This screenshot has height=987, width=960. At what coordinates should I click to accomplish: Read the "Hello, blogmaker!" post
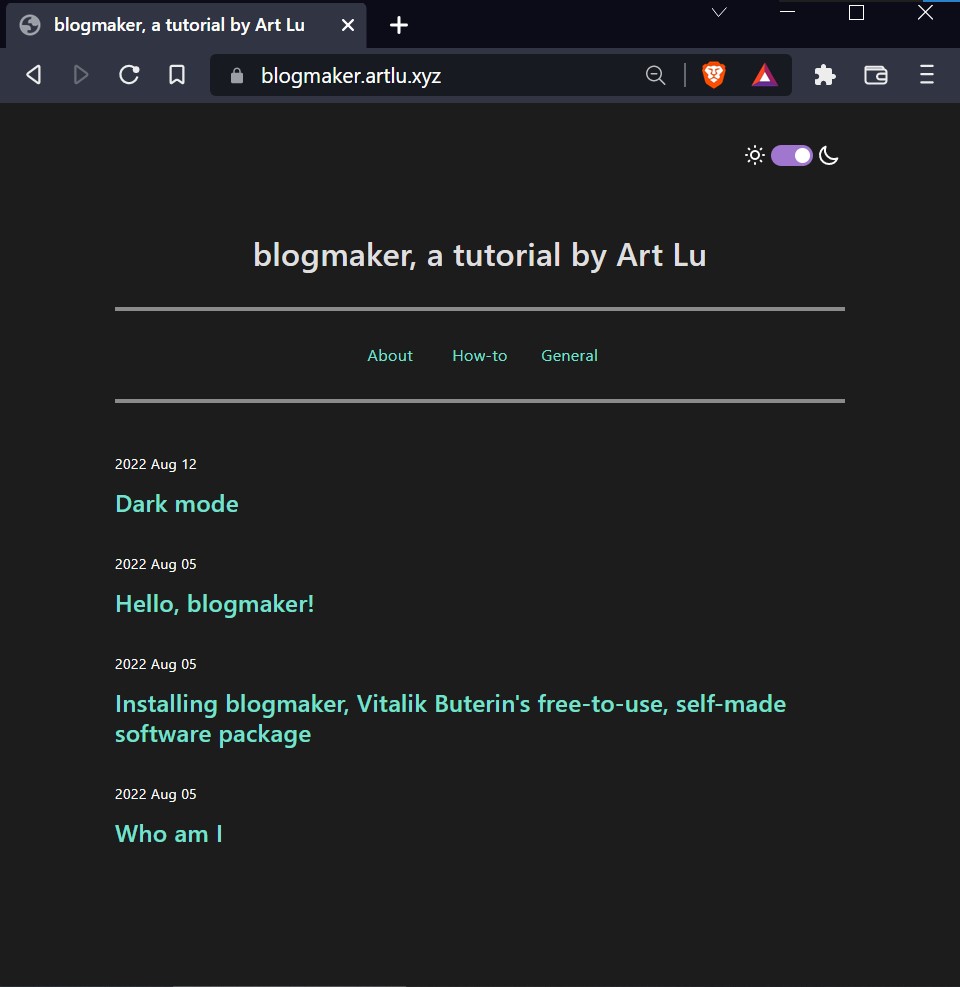point(215,604)
